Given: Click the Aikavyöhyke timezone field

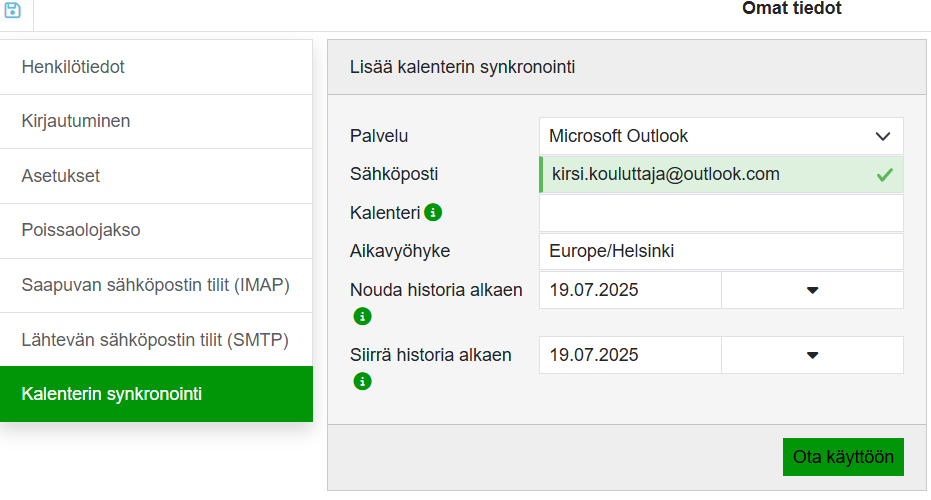Looking at the screenshot, I should click(x=720, y=251).
